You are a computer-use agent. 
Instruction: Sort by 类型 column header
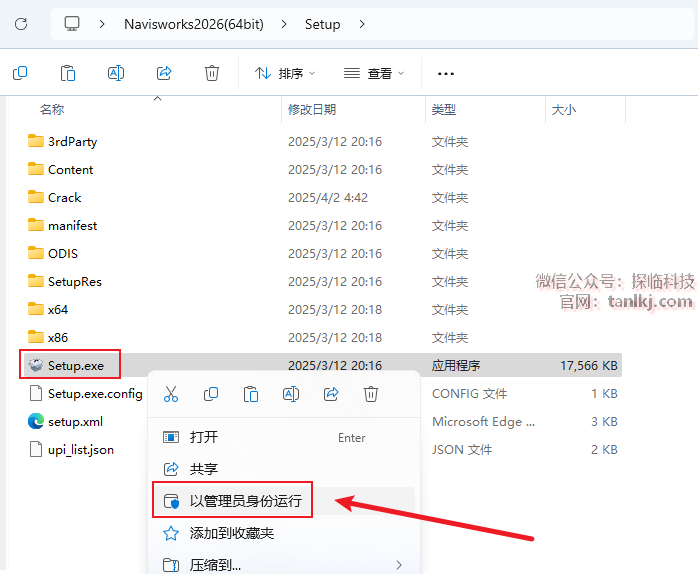444,110
